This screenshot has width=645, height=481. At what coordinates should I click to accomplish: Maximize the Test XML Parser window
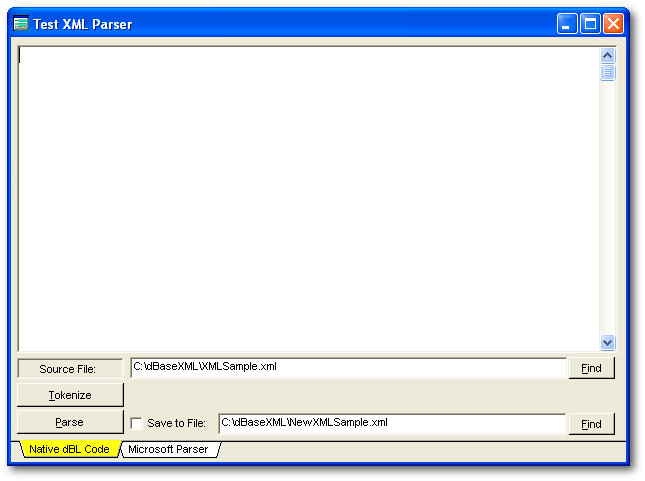pos(590,24)
